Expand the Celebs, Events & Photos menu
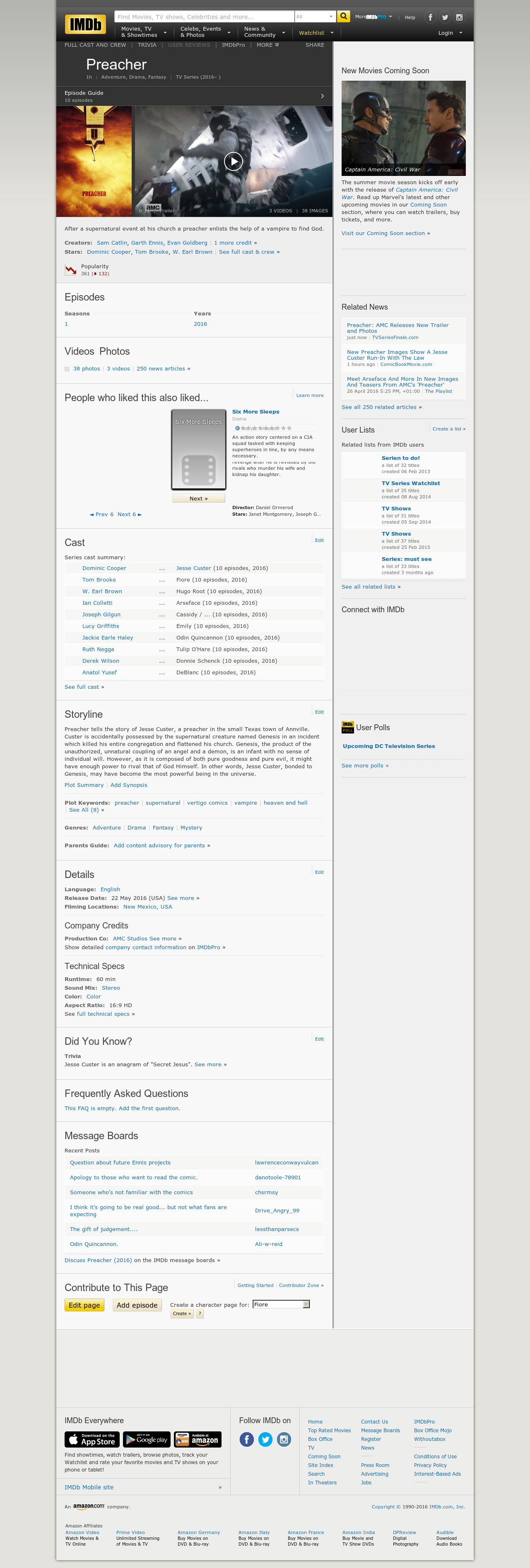The height and width of the screenshot is (1568, 530). [205, 32]
